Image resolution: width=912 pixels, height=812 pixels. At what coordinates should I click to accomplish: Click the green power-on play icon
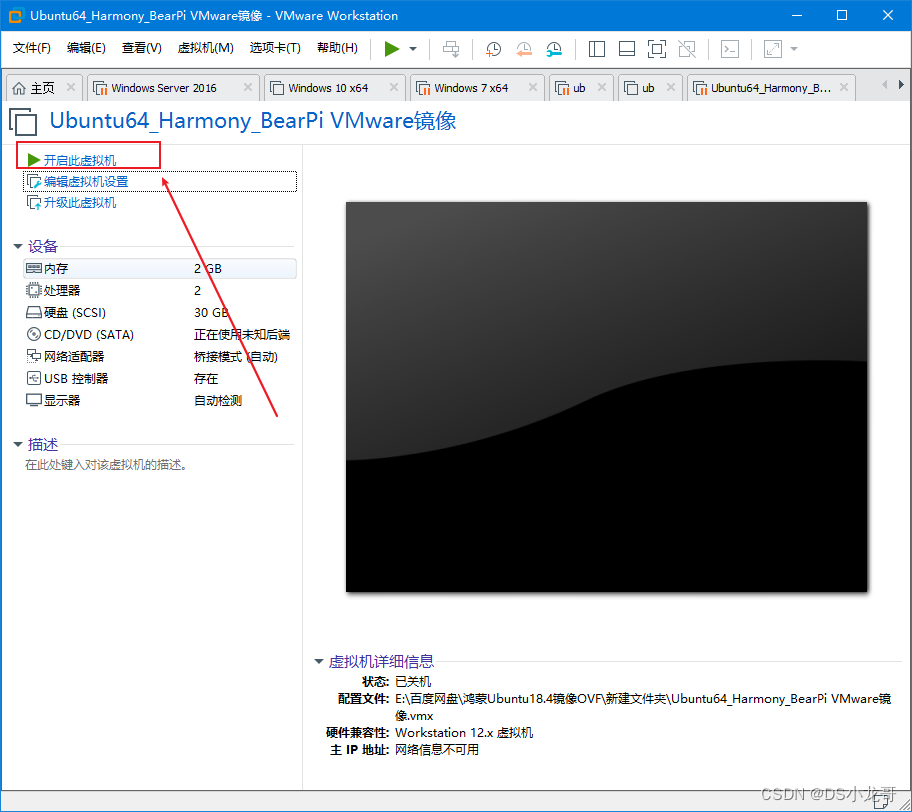392,48
